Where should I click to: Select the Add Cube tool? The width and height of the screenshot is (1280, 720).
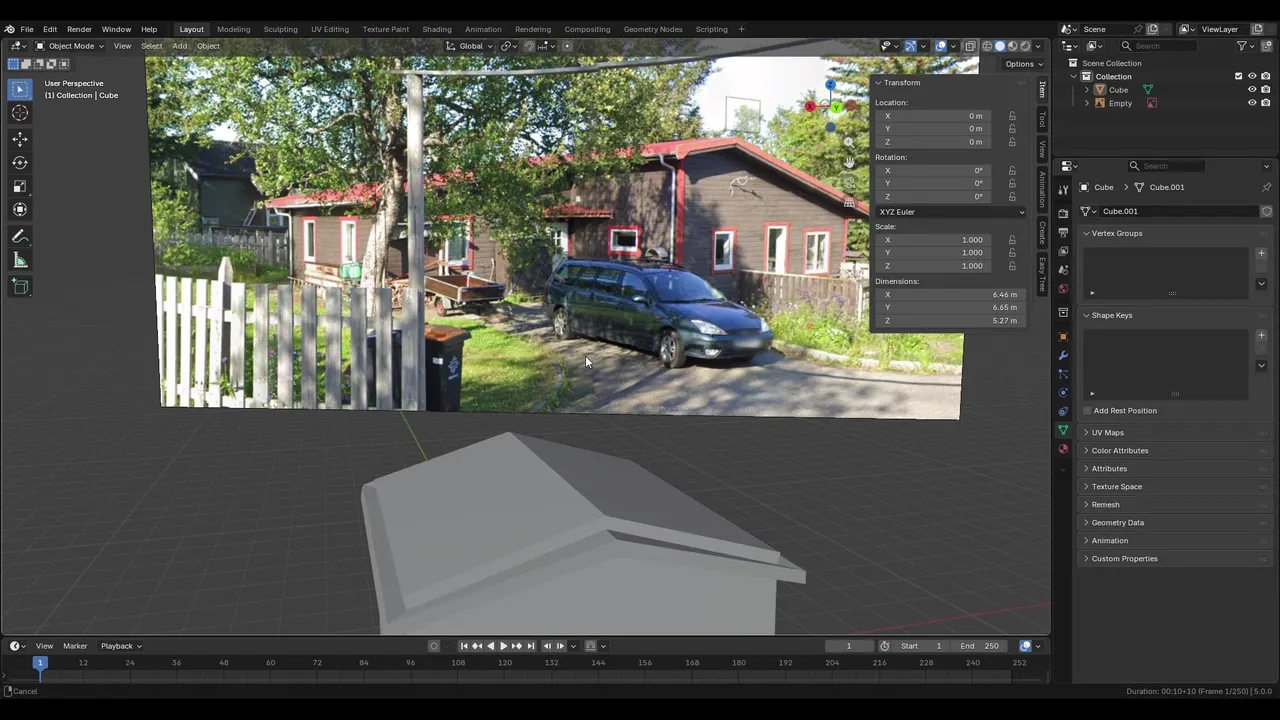pos(20,286)
